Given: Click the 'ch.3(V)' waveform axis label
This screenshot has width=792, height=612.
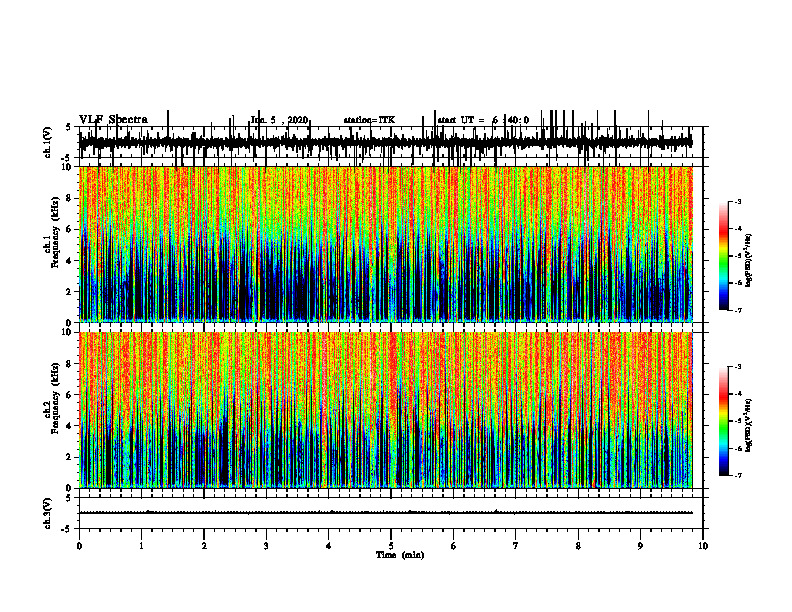Looking at the screenshot, I should coord(48,513).
